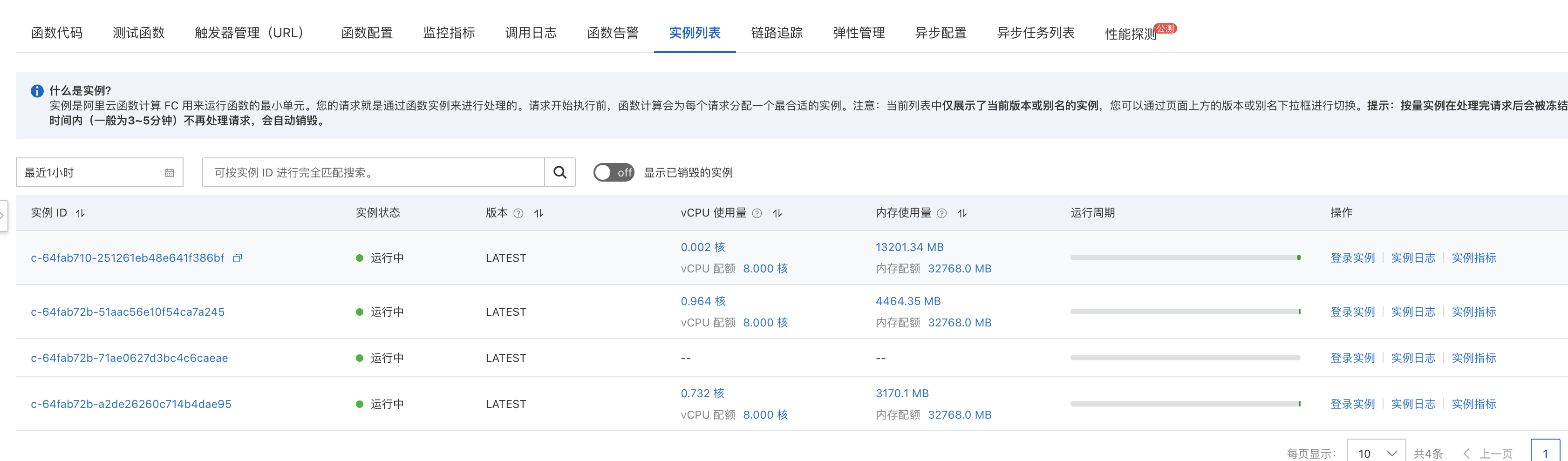Click the instance ID search field
This screenshot has width=1568, height=461.
tap(373, 173)
